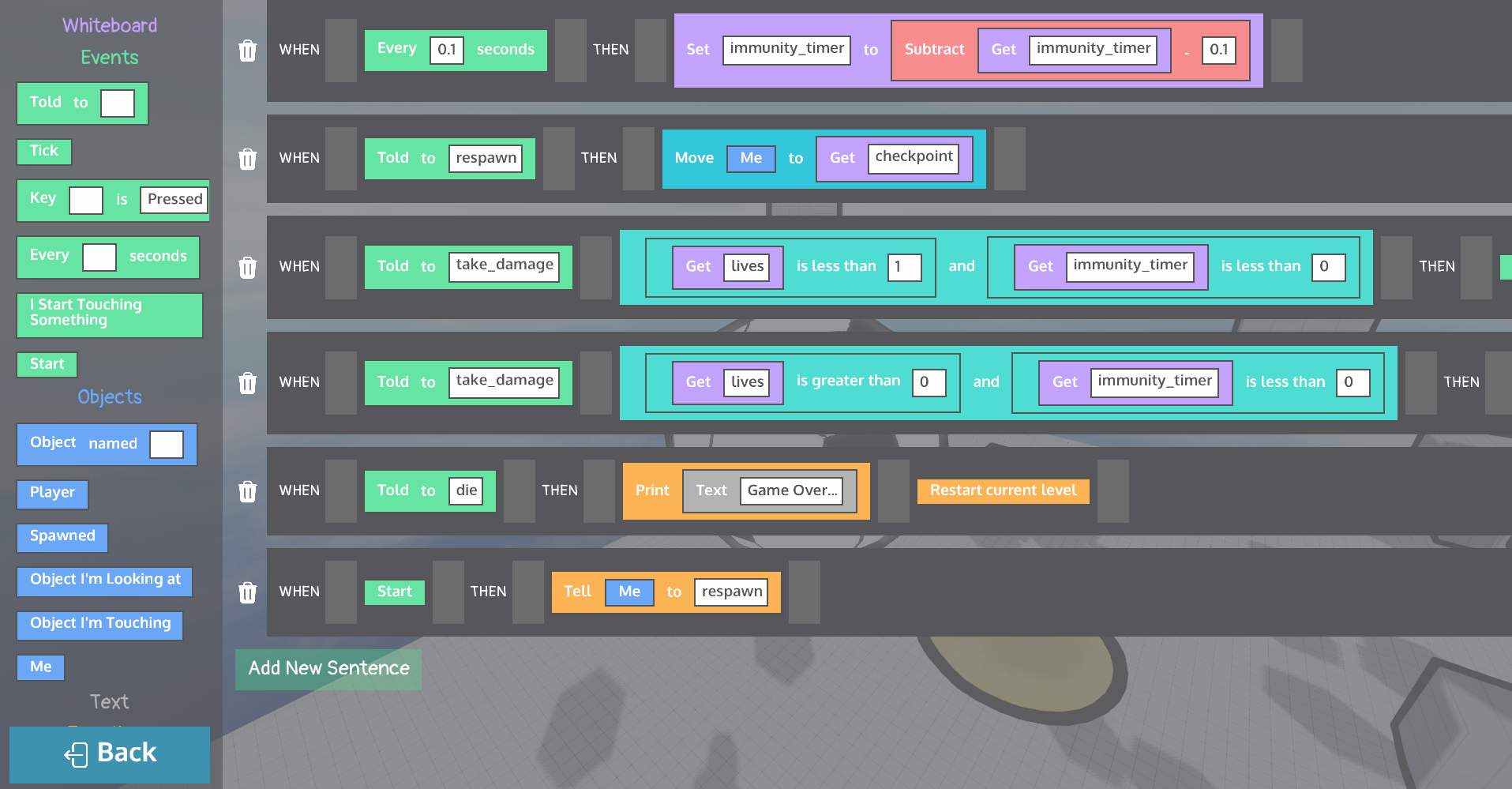Viewport: 1512px width, 789px height.
Task: Select the Me block inside the Tell block
Action: (629, 592)
